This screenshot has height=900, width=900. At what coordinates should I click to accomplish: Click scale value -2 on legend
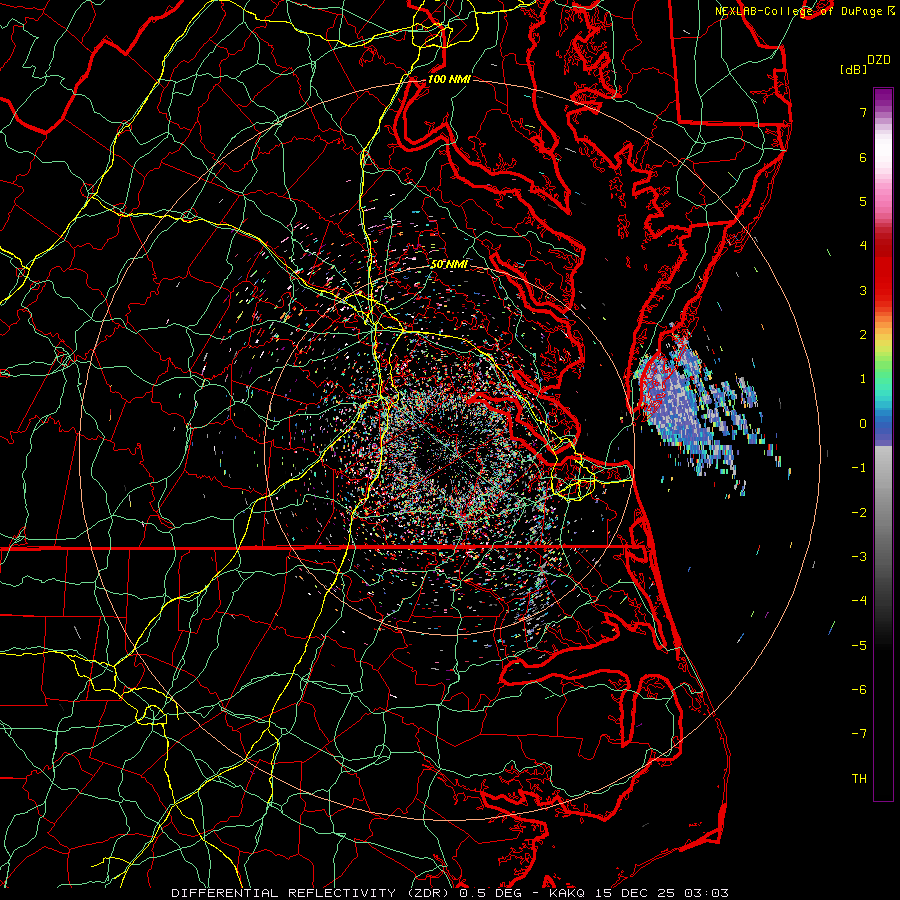(x=859, y=513)
